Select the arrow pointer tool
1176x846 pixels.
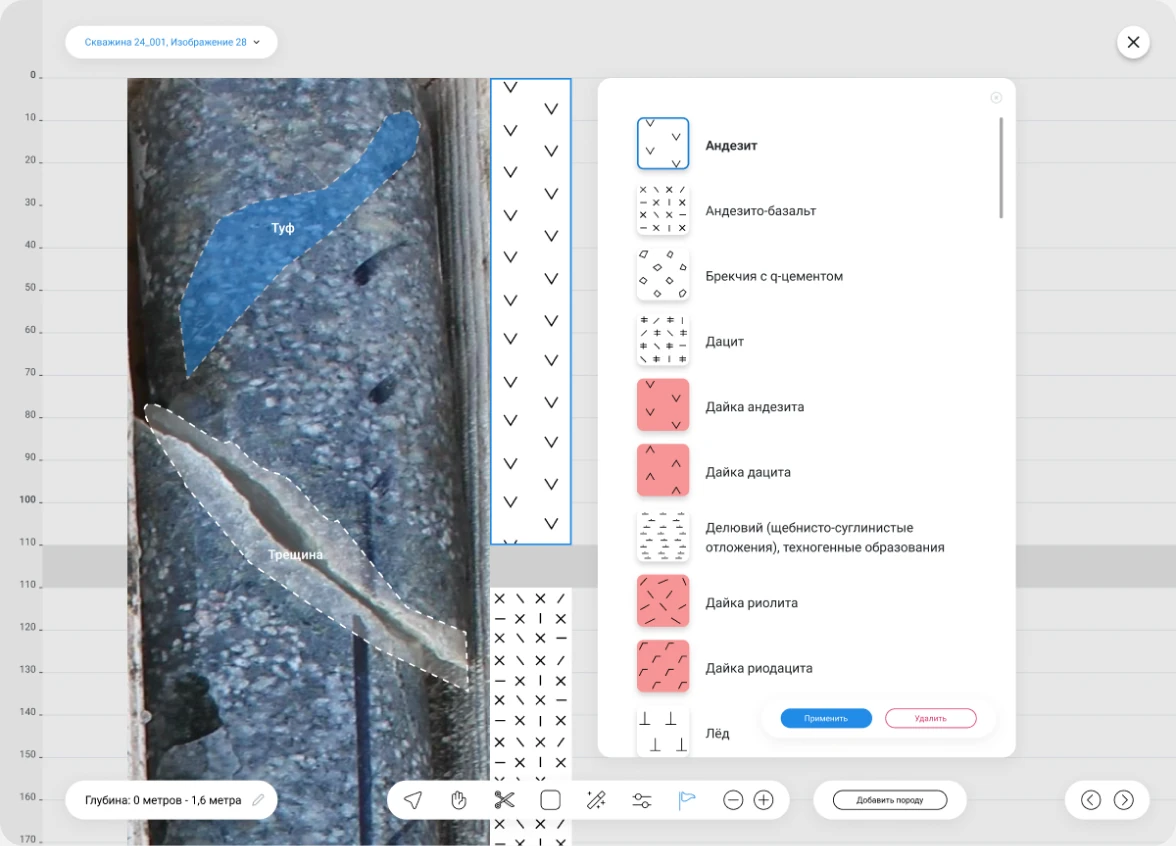pyautogui.click(x=412, y=800)
